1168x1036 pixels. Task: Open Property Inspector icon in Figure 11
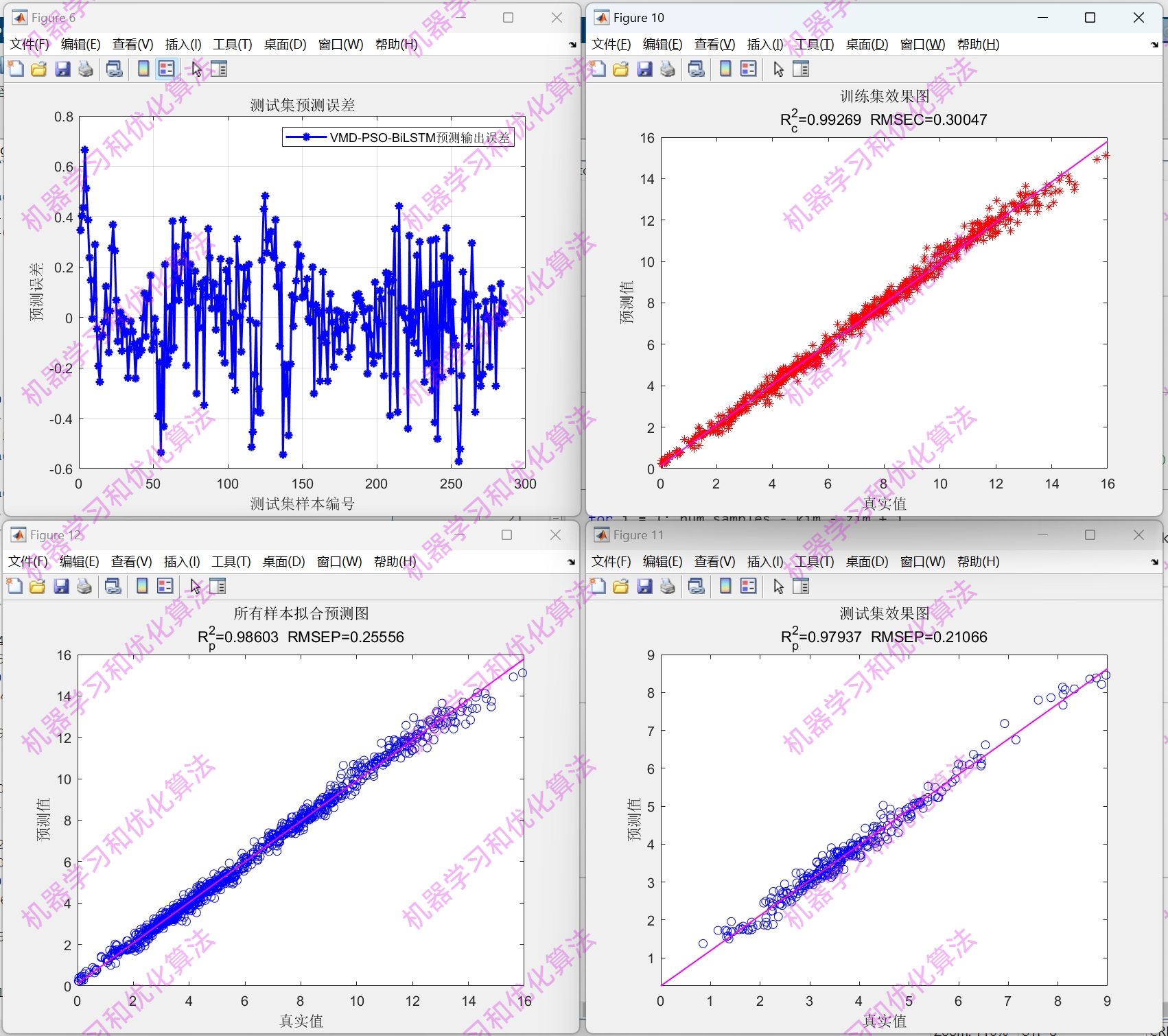(x=801, y=586)
